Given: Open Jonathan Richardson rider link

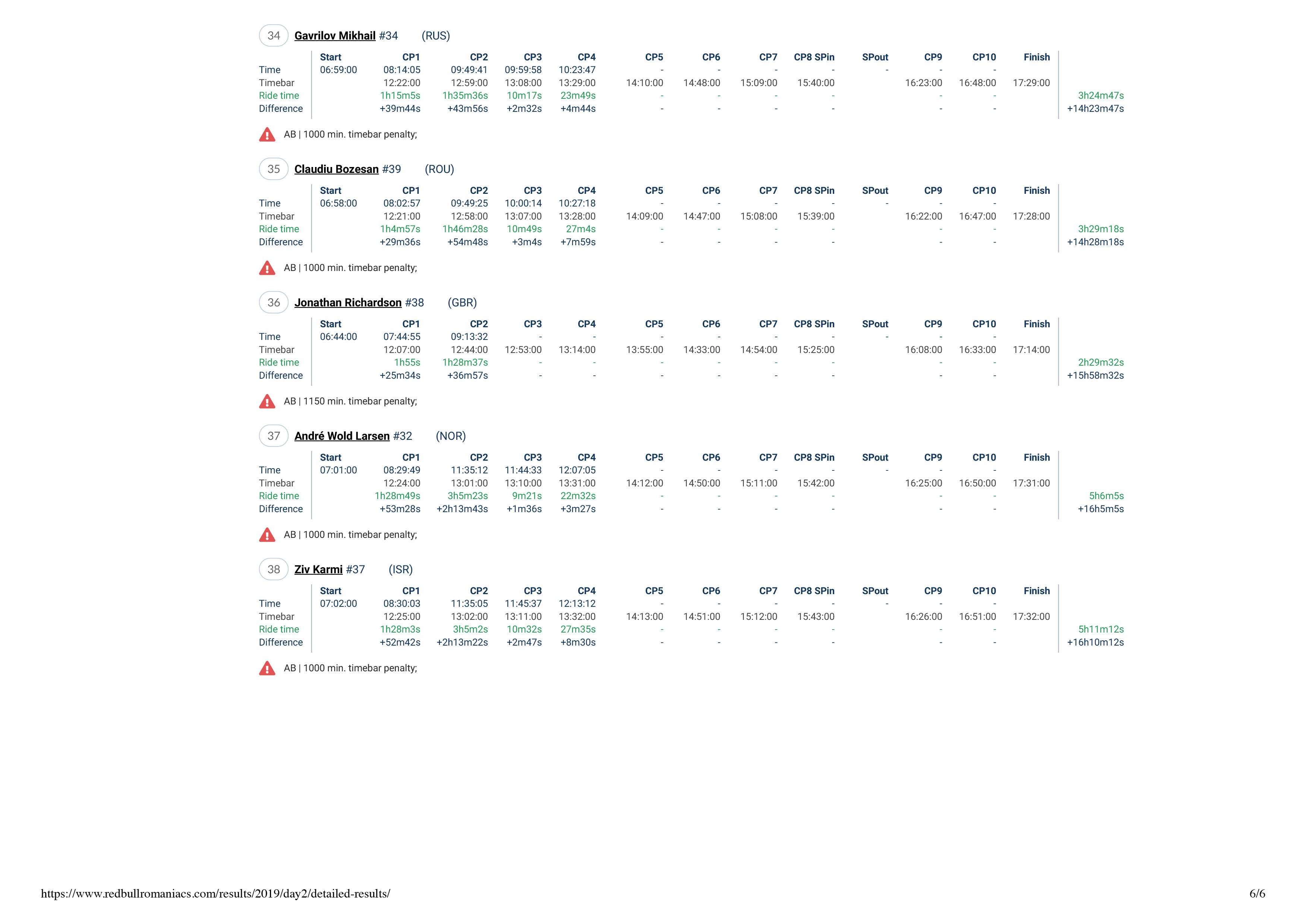Looking at the screenshot, I should coord(348,303).
